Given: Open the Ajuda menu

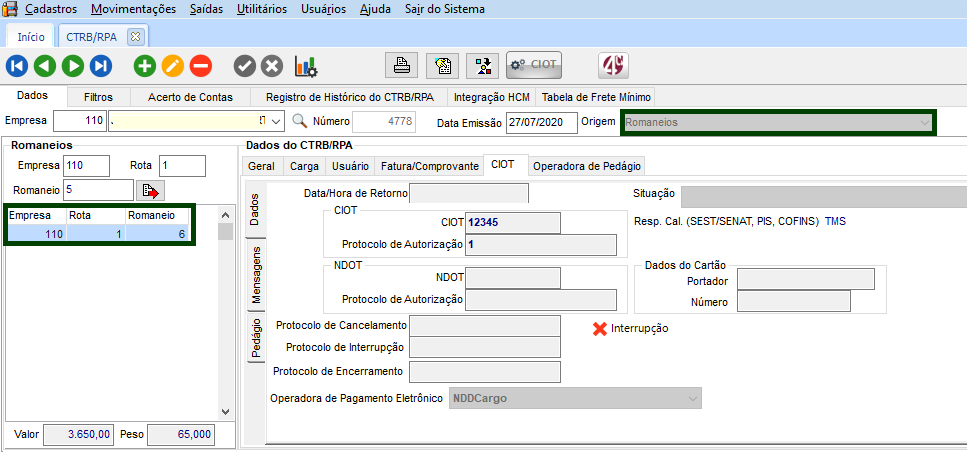Looking at the screenshot, I should (x=376, y=9).
